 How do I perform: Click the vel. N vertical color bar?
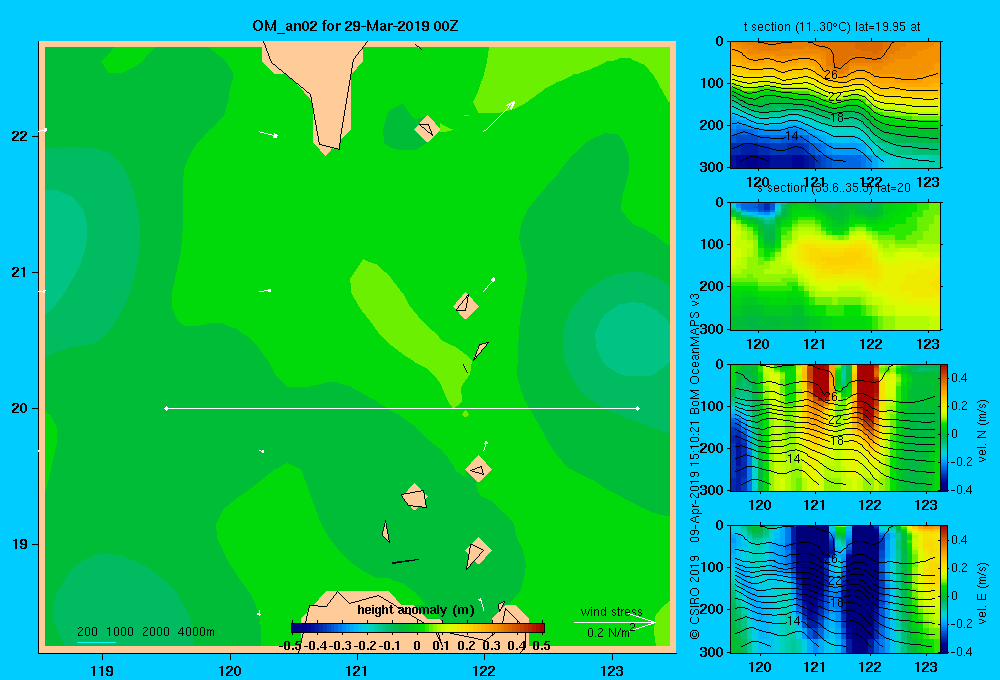point(945,427)
